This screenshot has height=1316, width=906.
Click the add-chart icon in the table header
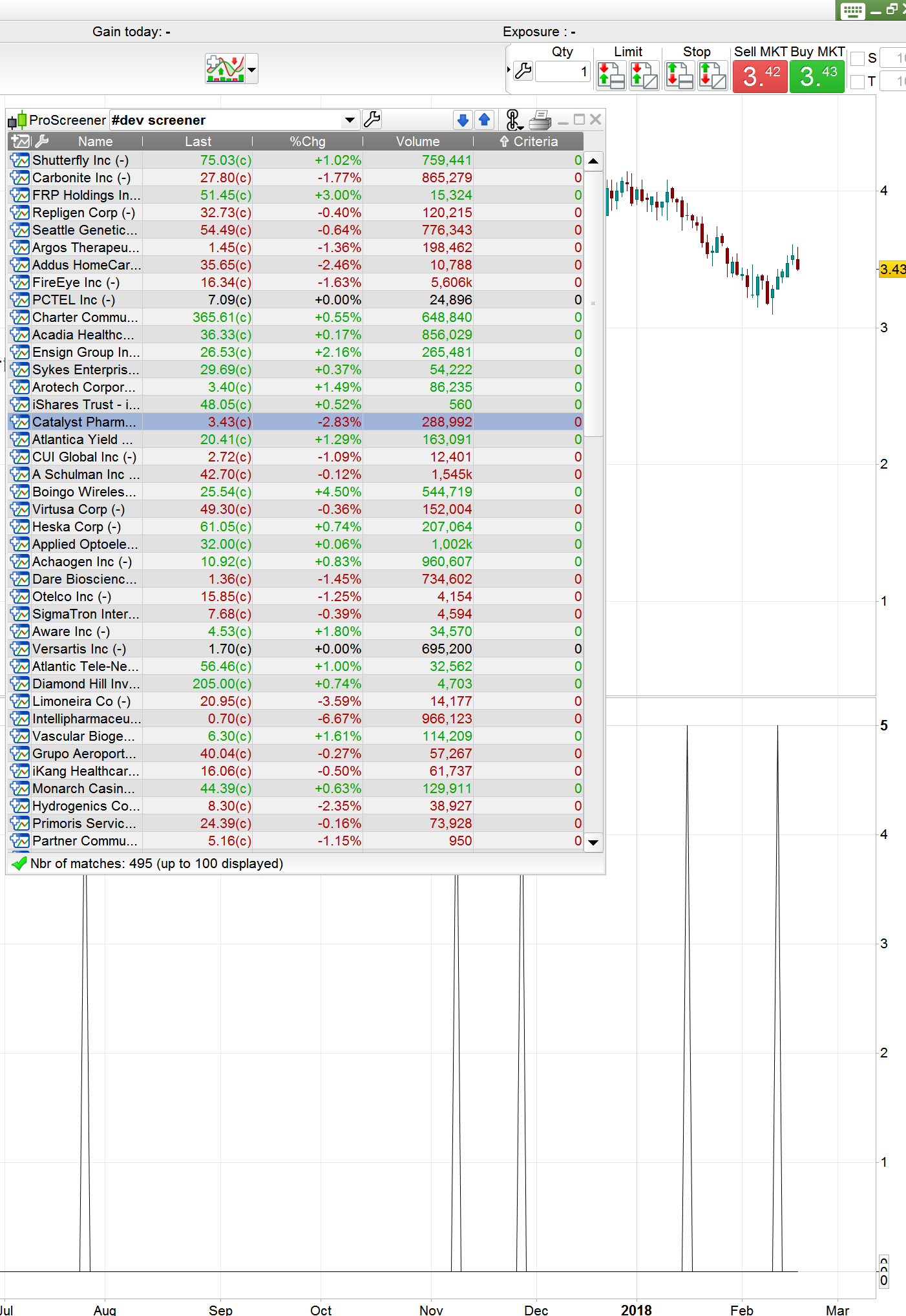21,142
